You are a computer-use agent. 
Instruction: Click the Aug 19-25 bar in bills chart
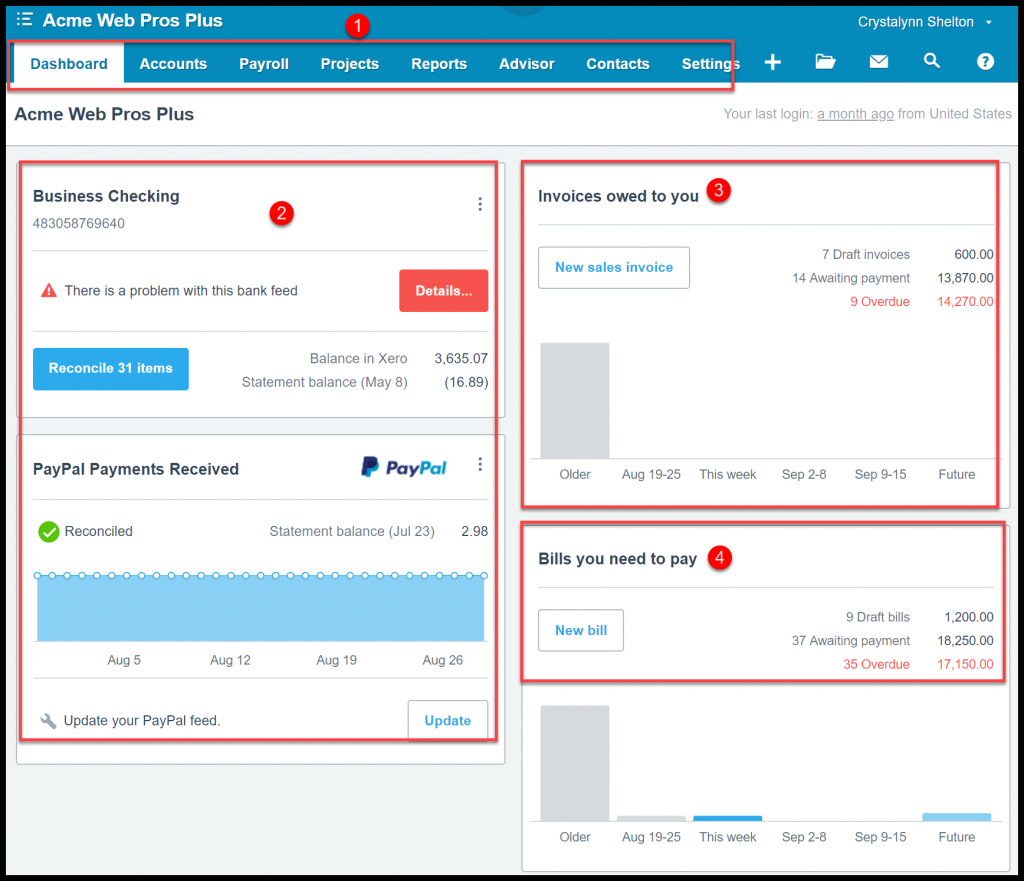tap(651, 818)
